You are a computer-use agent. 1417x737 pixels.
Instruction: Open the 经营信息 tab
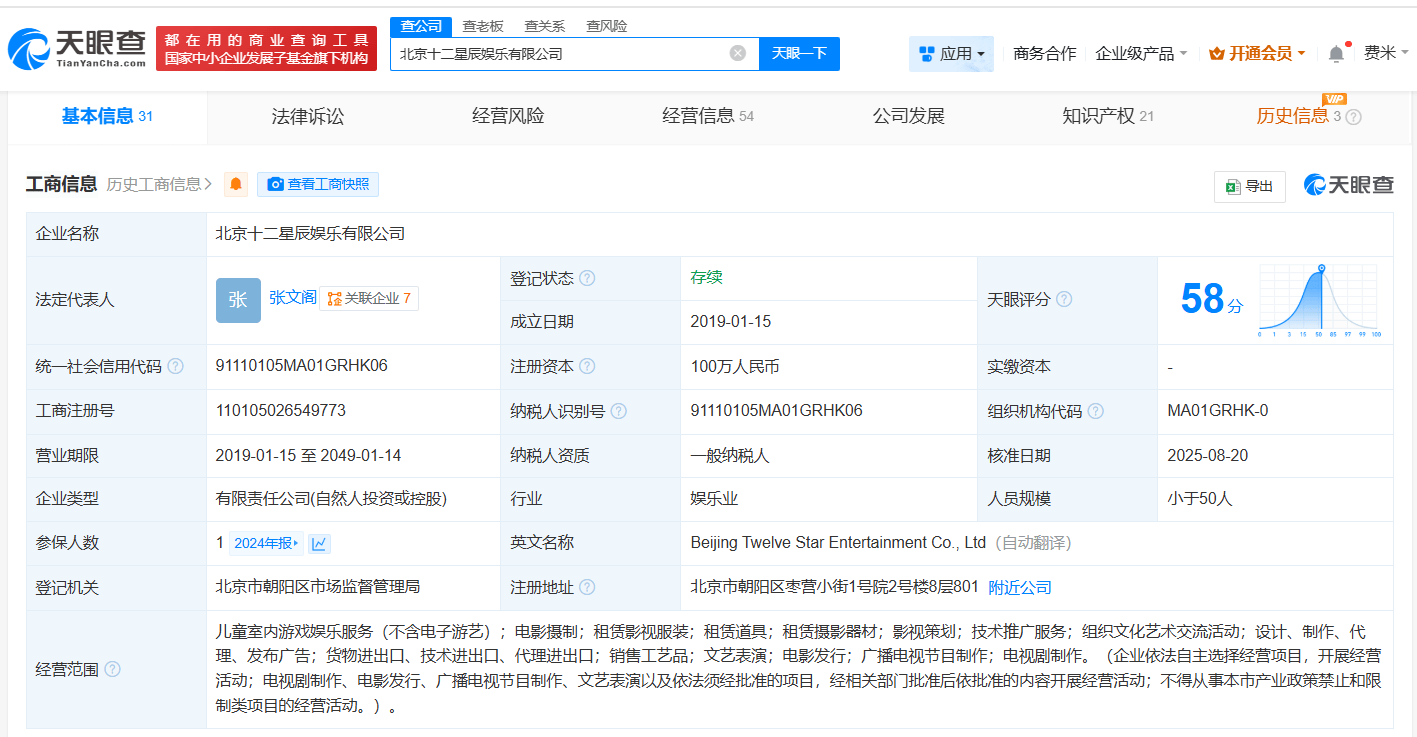(x=708, y=116)
